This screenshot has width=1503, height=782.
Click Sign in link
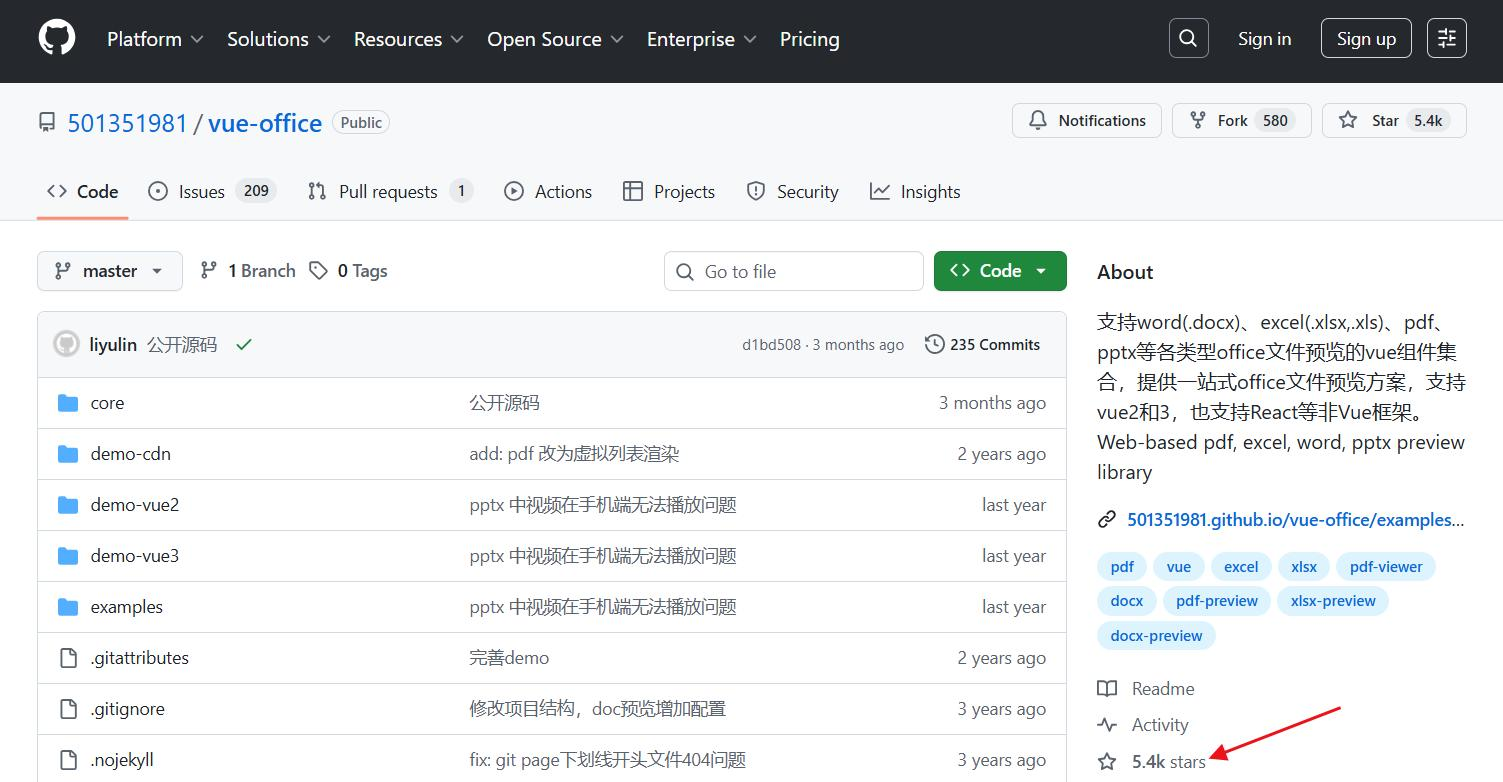pyautogui.click(x=1264, y=39)
